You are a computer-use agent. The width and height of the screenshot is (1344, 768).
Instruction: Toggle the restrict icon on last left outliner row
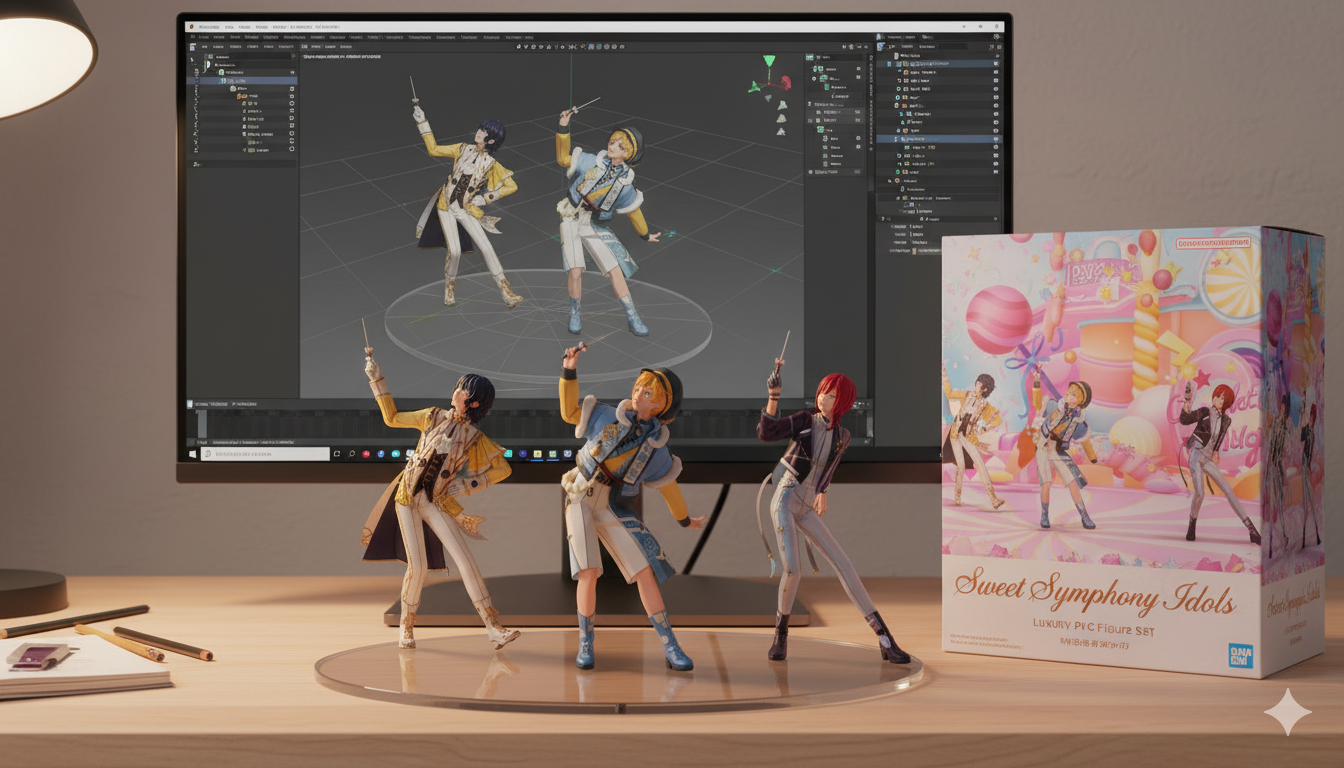[x=291, y=150]
